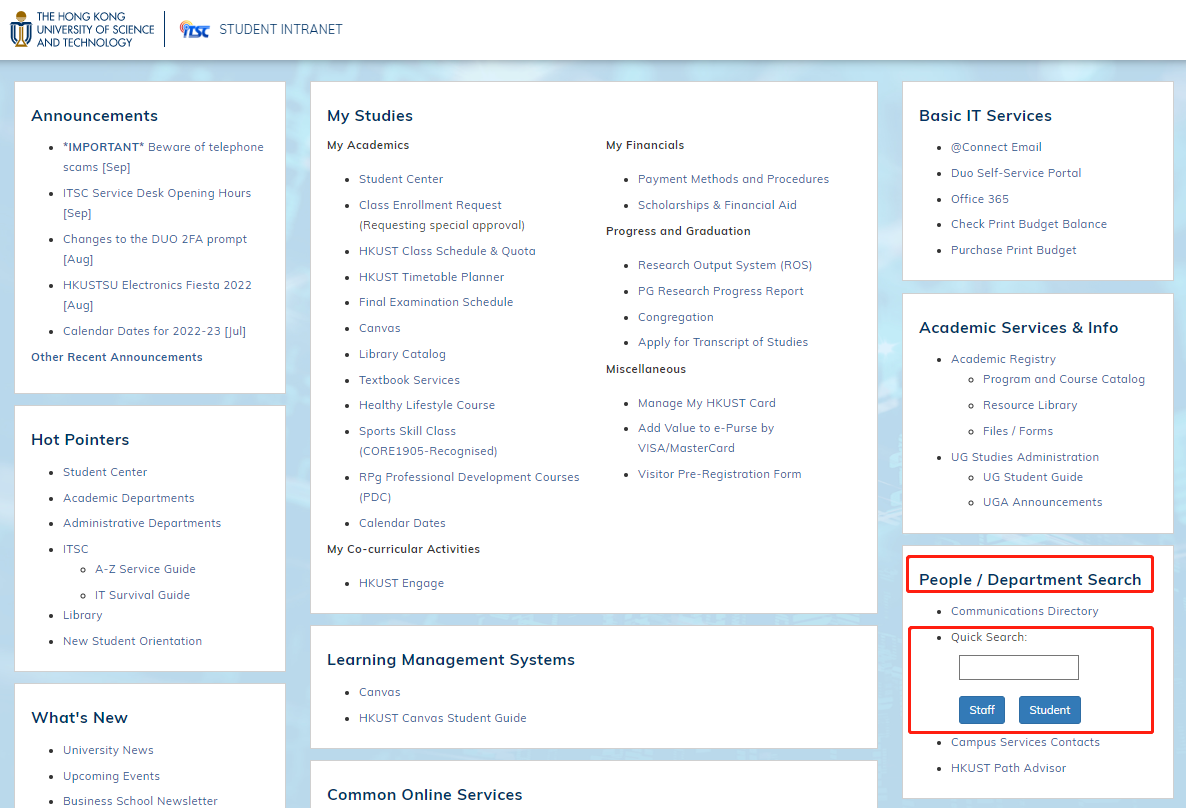Image resolution: width=1186 pixels, height=808 pixels.
Task: Open HKUST Path Advisor
Action: point(1008,768)
